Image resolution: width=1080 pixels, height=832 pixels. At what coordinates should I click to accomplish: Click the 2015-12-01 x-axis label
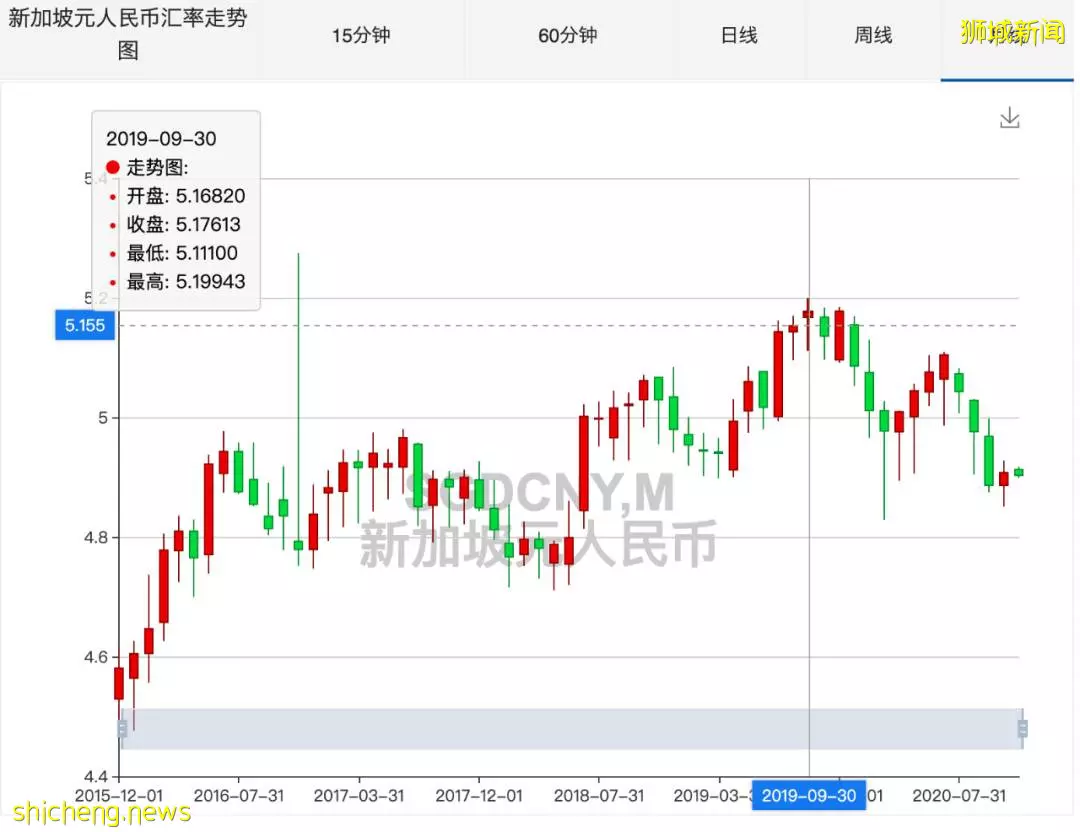[x=118, y=795]
